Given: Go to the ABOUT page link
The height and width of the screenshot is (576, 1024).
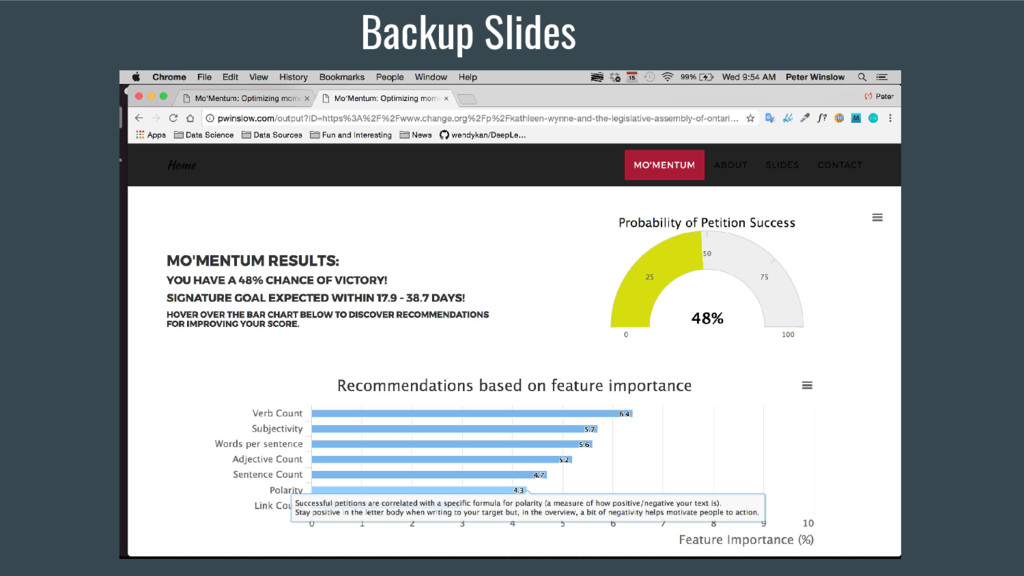Looking at the screenshot, I should [x=731, y=165].
